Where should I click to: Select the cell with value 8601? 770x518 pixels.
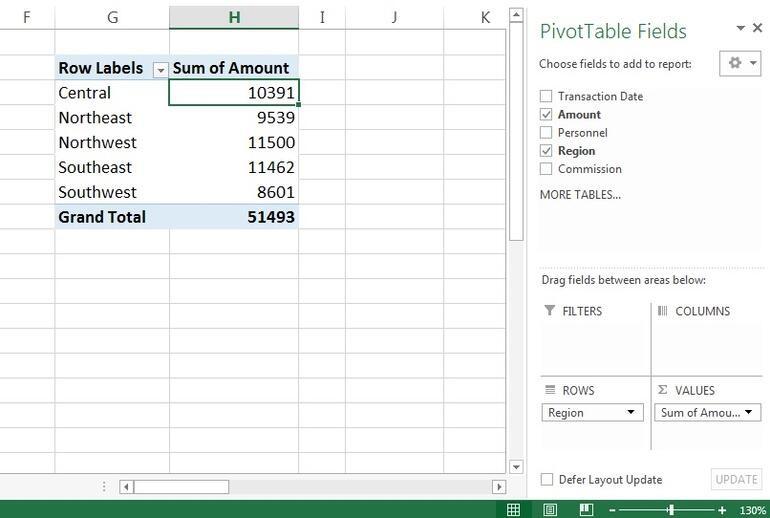click(x=234, y=192)
